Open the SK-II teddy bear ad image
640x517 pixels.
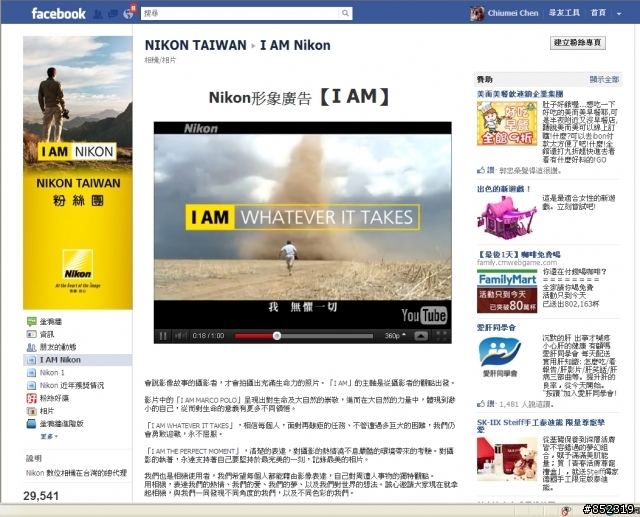click(x=507, y=459)
